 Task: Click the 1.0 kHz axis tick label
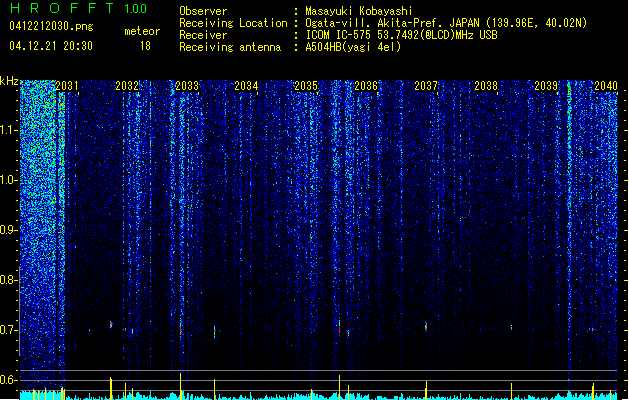pyautogui.click(x=9, y=180)
